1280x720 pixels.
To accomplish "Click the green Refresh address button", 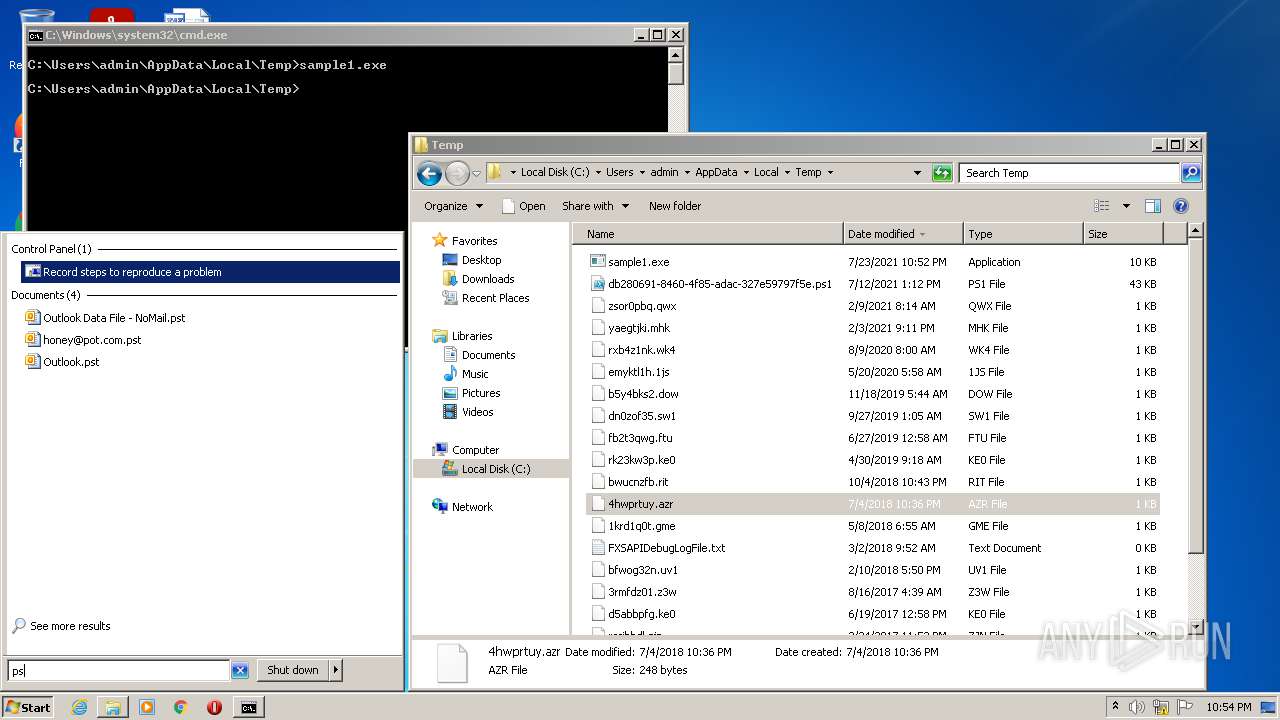I will point(942,173).
